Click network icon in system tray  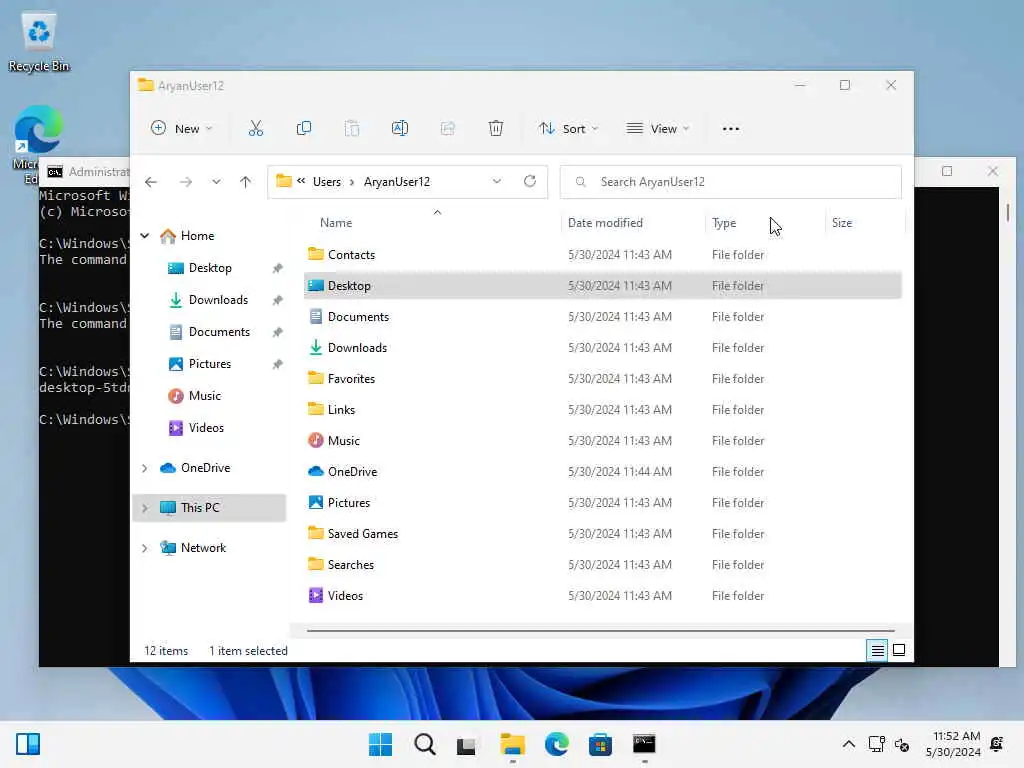(x=876, y=744)
